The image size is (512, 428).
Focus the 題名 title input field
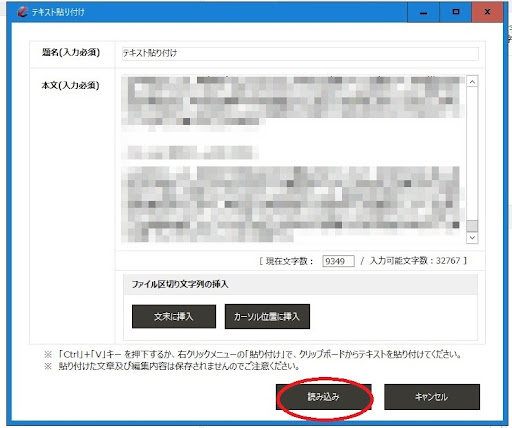[x=300, y=53]
